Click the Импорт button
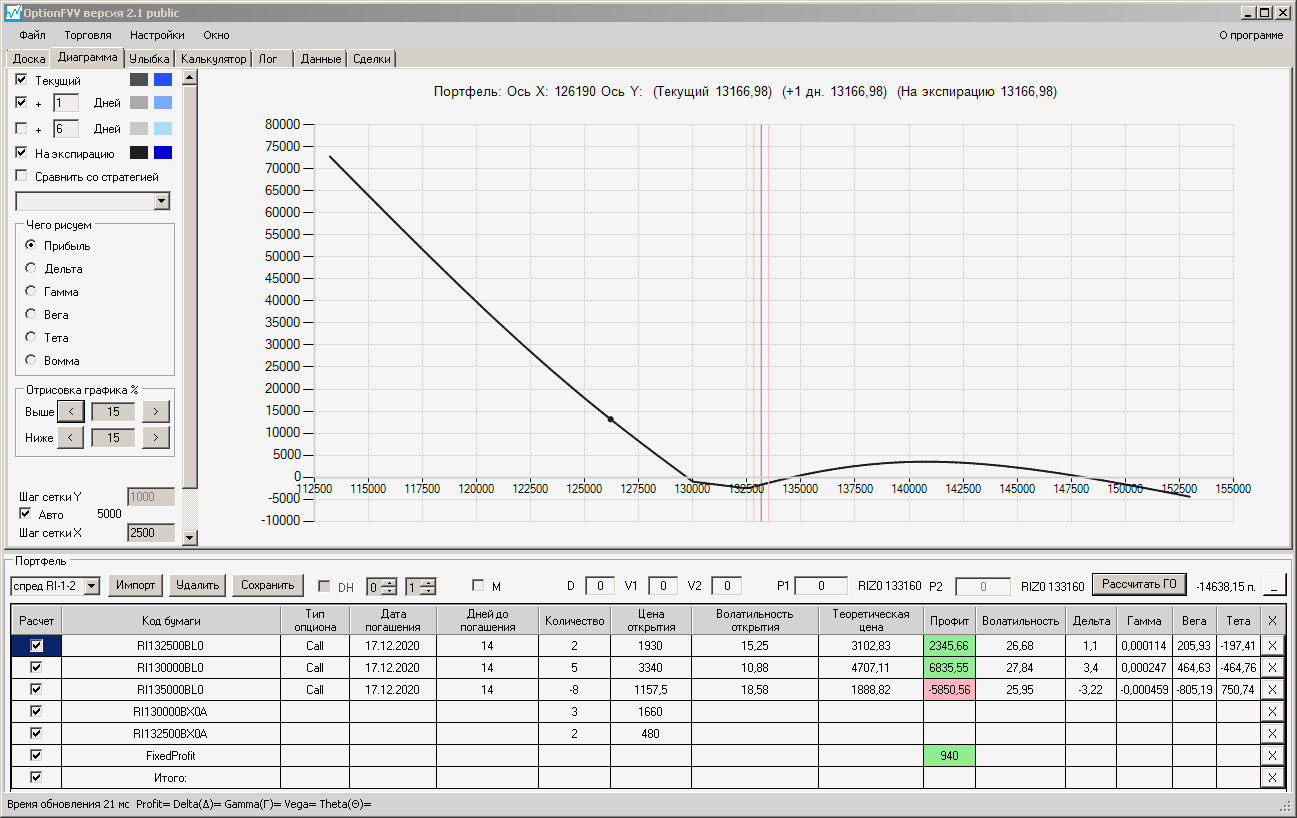The height and width of the screenshot is (818, 1297). point(136,586)
